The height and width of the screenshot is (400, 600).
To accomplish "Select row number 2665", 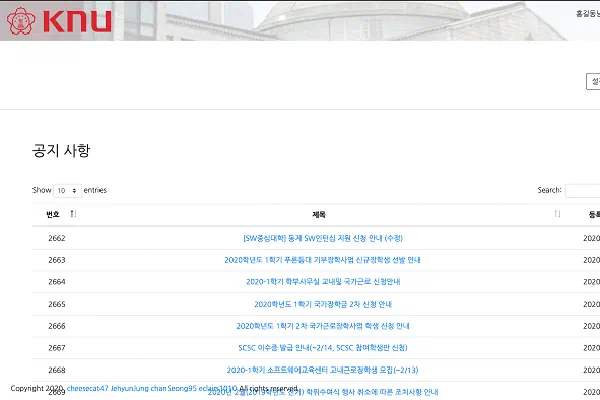I will (57, 304).
